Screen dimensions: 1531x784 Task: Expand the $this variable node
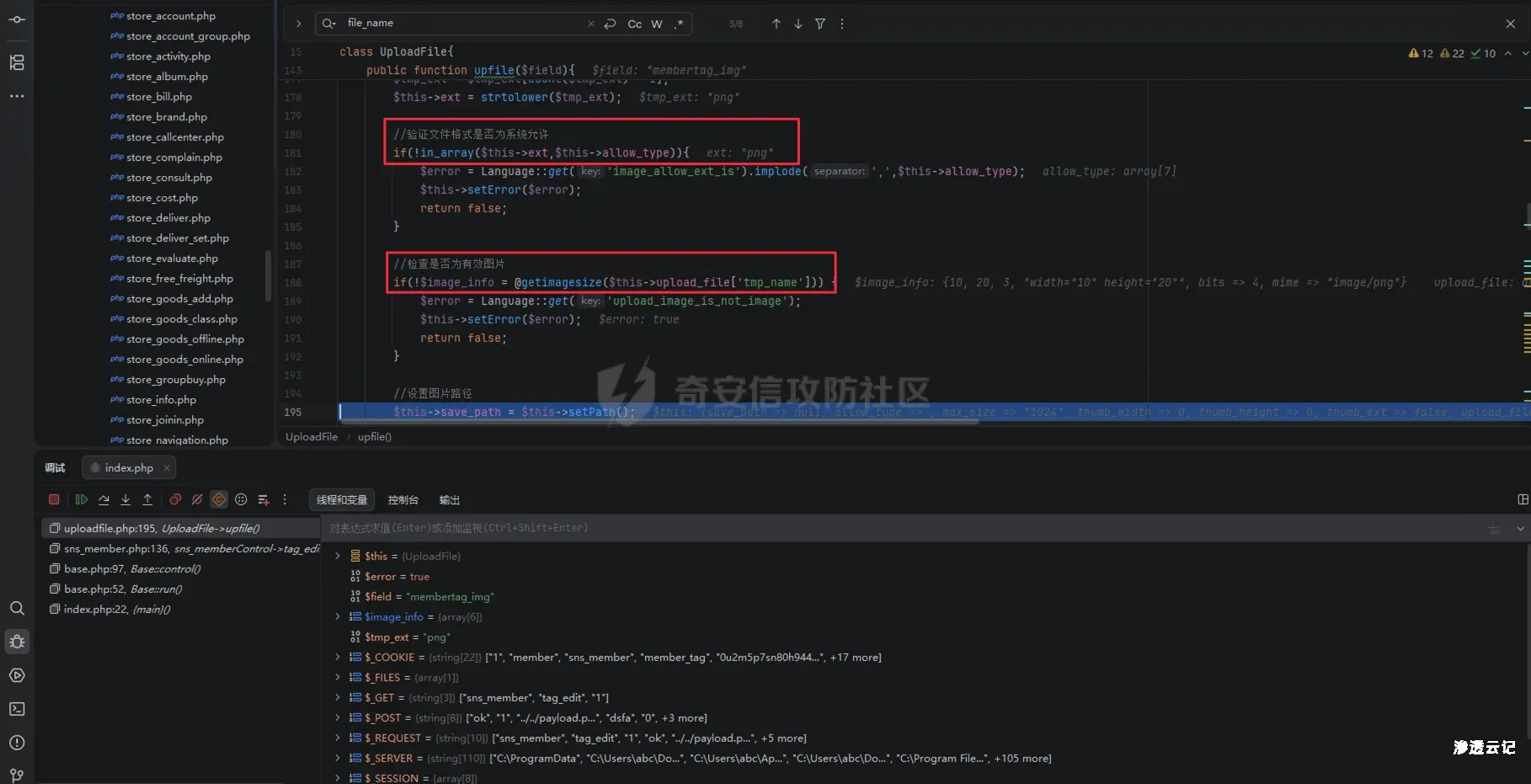coord(338,556)
